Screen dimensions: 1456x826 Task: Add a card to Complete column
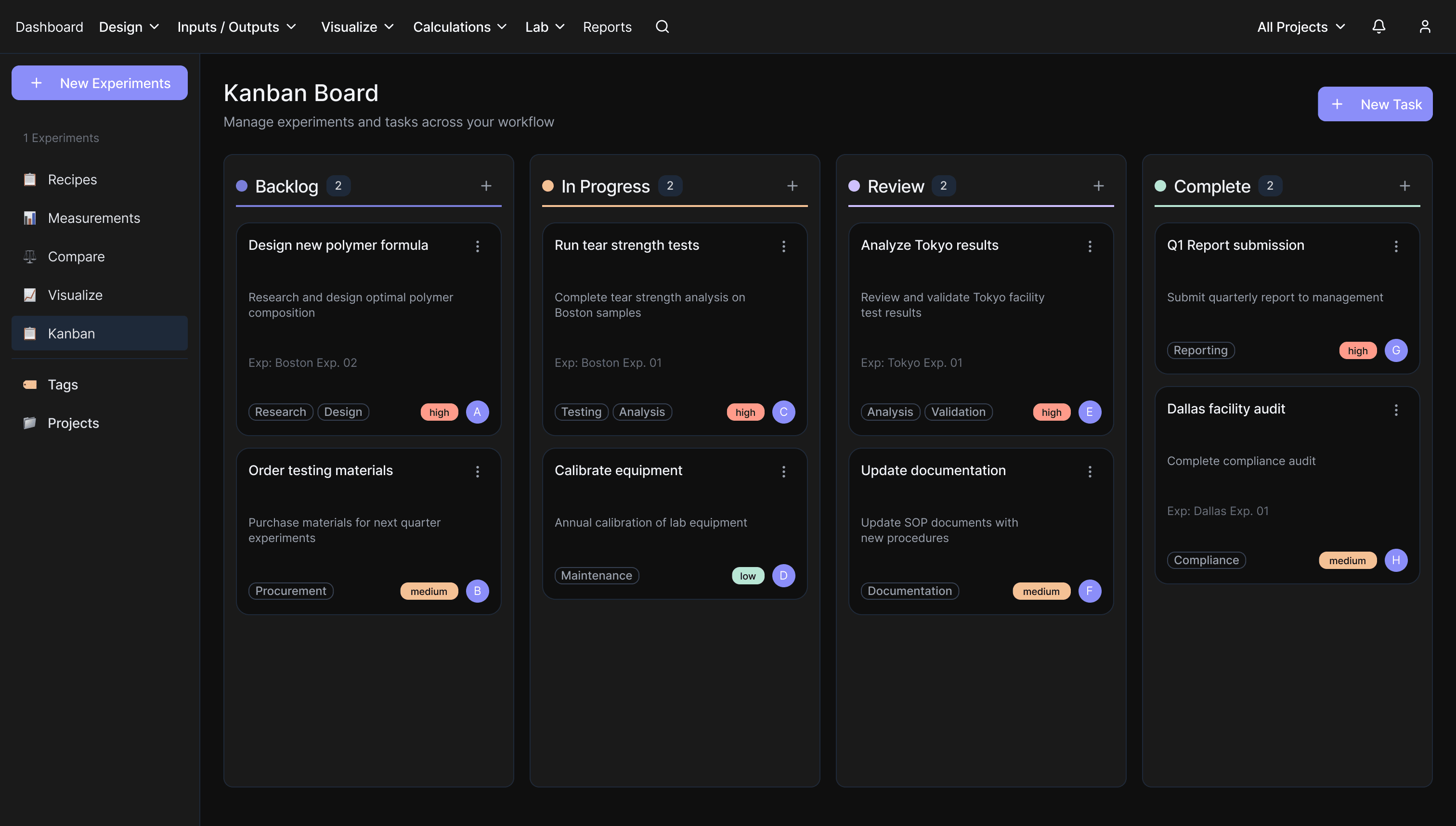(x=1404, y=186)
